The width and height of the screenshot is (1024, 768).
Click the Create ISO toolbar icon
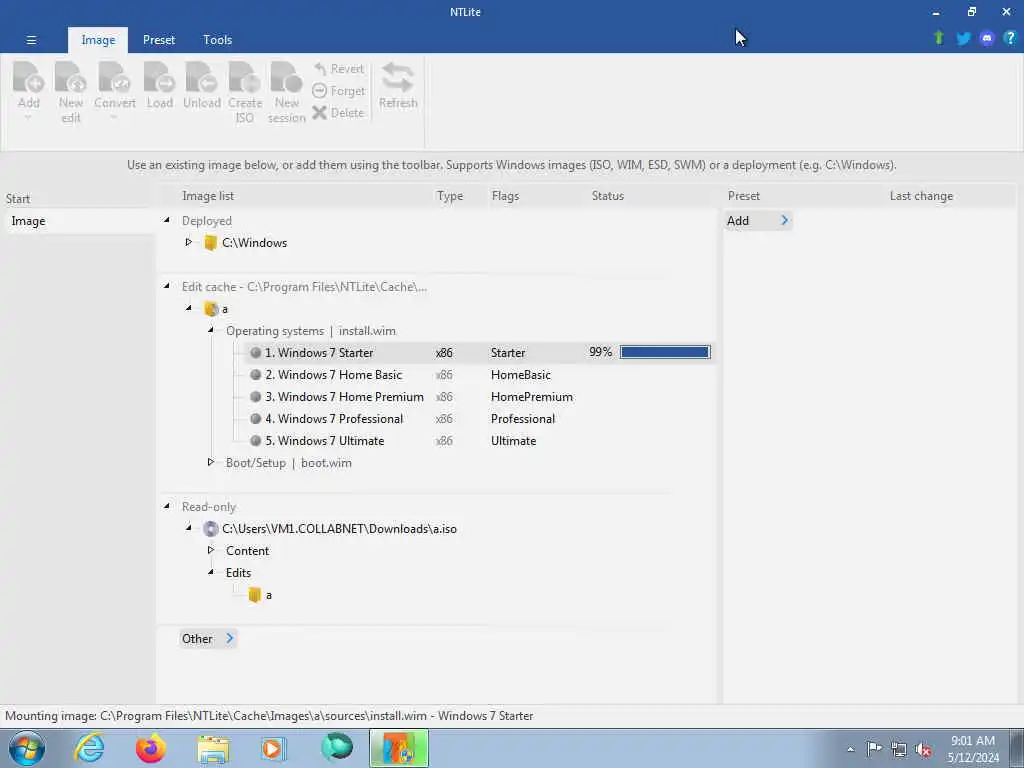(245, 76)
